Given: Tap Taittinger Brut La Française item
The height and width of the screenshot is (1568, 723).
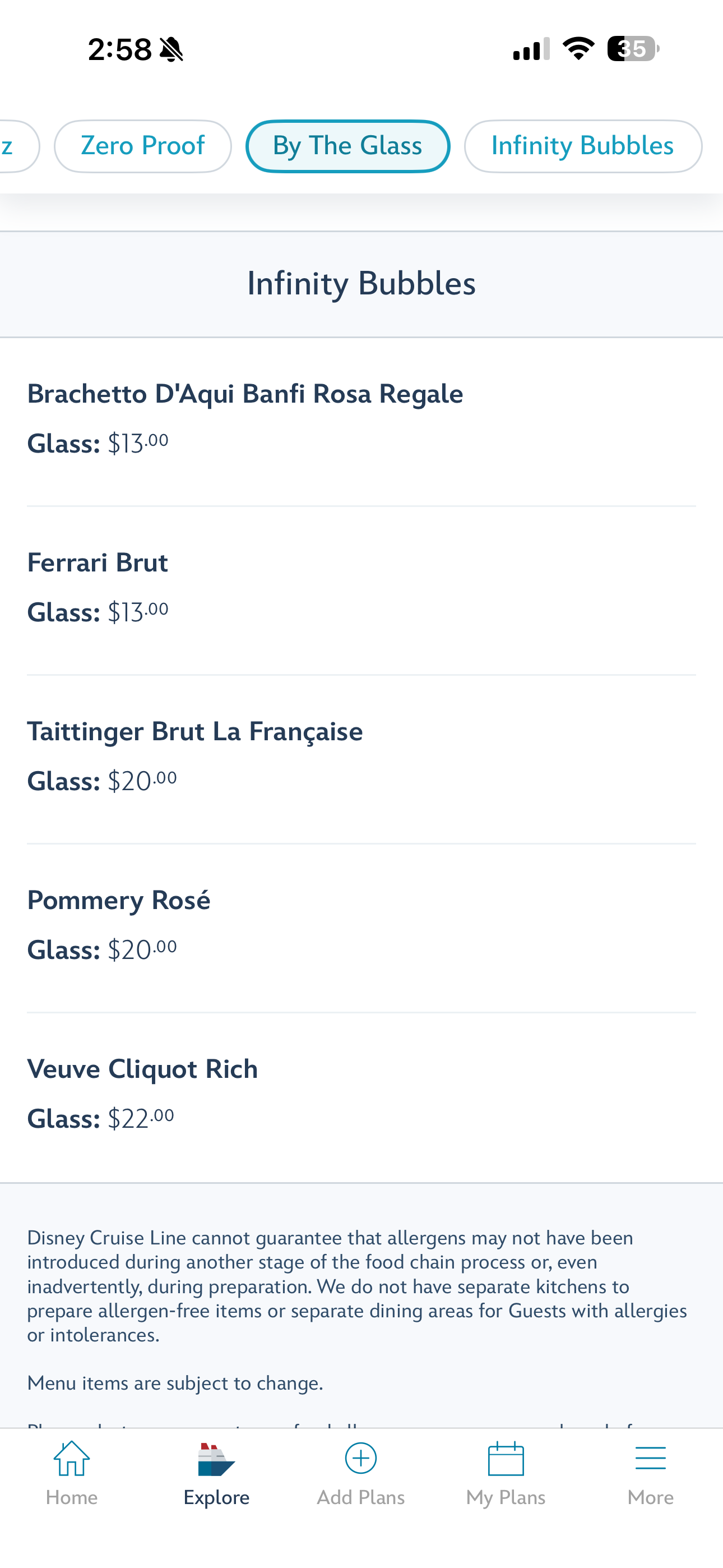Looking at the screenshot, I should (194, 731).
